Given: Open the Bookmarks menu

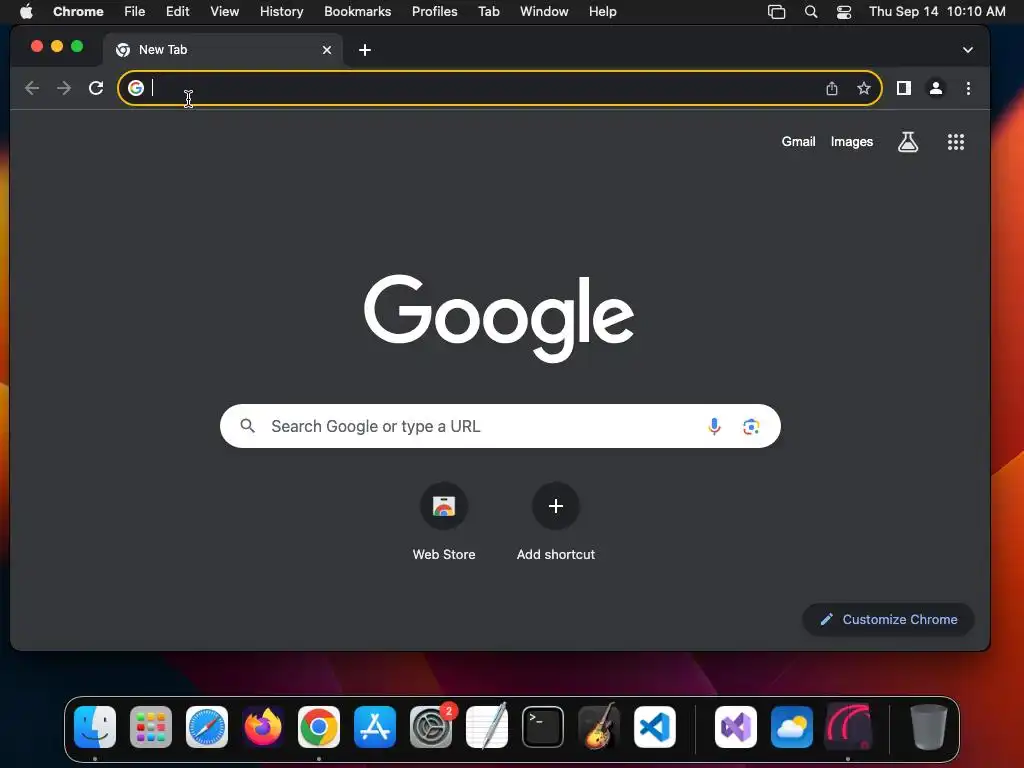Looking at the screenshot, I should click(357, 12).
